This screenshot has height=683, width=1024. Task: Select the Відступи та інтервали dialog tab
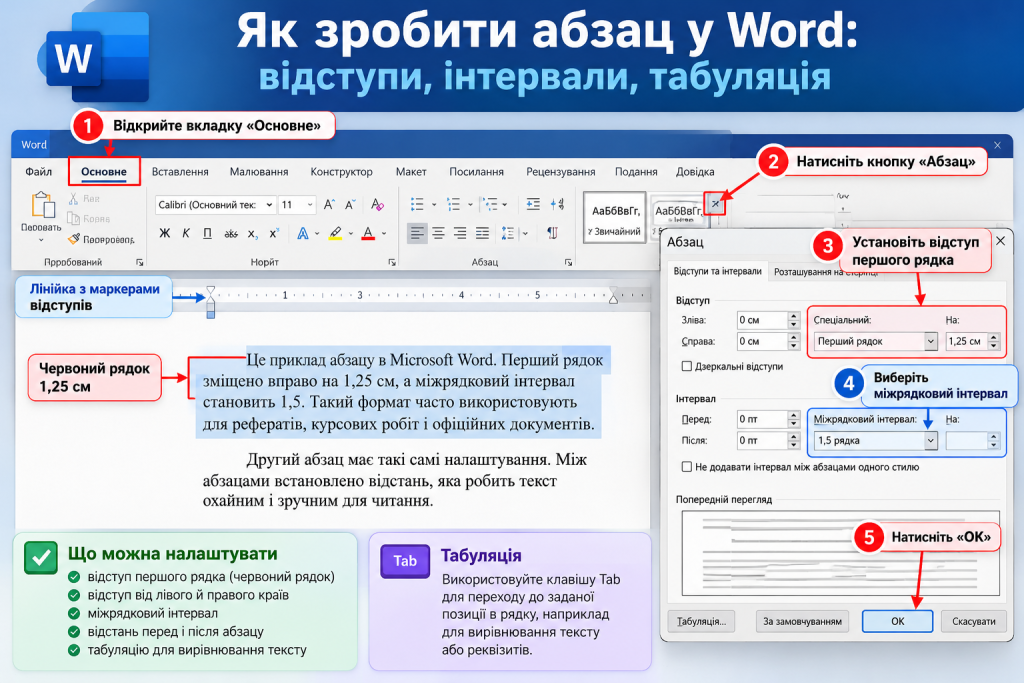(717, 272)
